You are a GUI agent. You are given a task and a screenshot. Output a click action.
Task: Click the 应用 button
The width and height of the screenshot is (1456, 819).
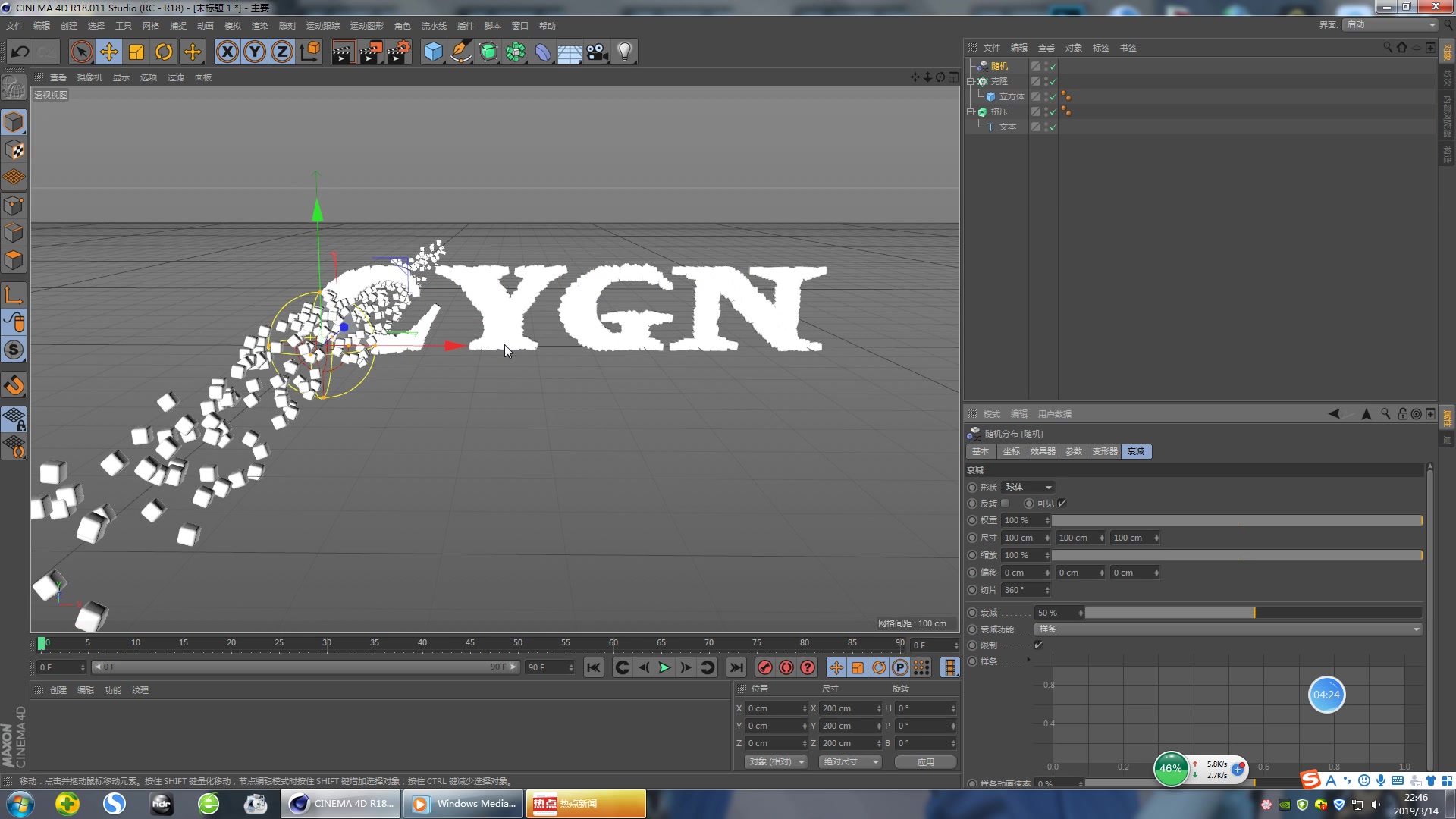(x=925, y=762)
